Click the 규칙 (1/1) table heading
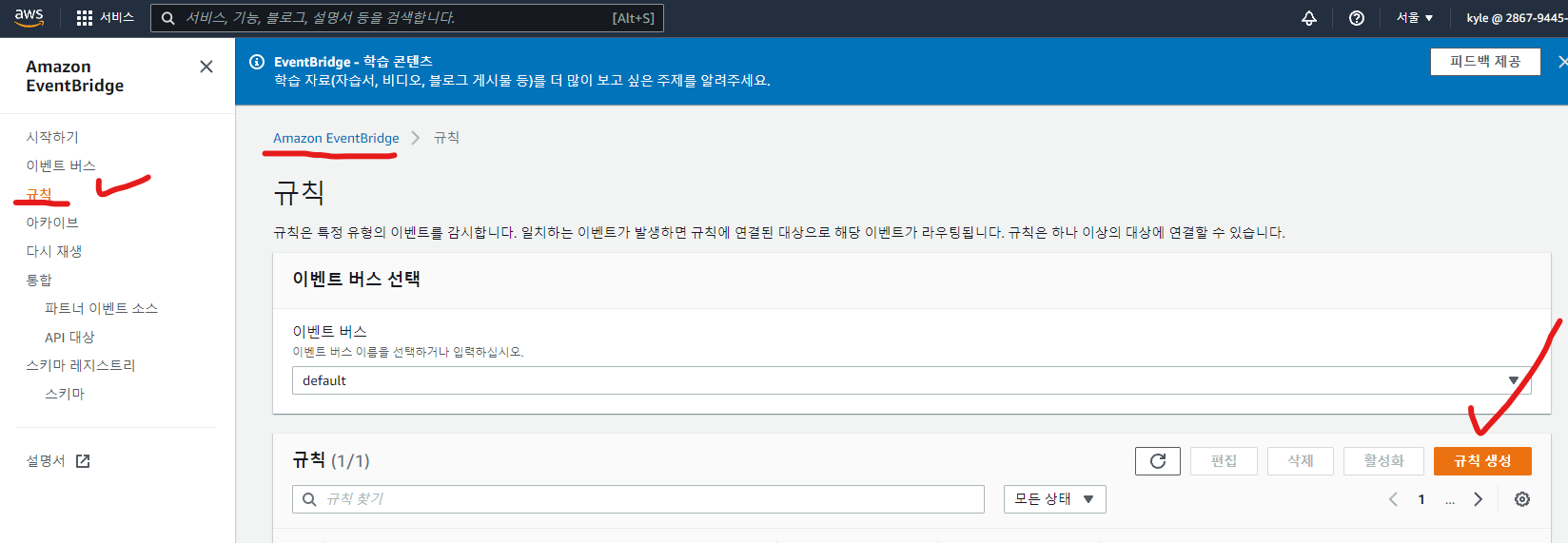This screenshot has width=1568, height=543. pos(331,461)
